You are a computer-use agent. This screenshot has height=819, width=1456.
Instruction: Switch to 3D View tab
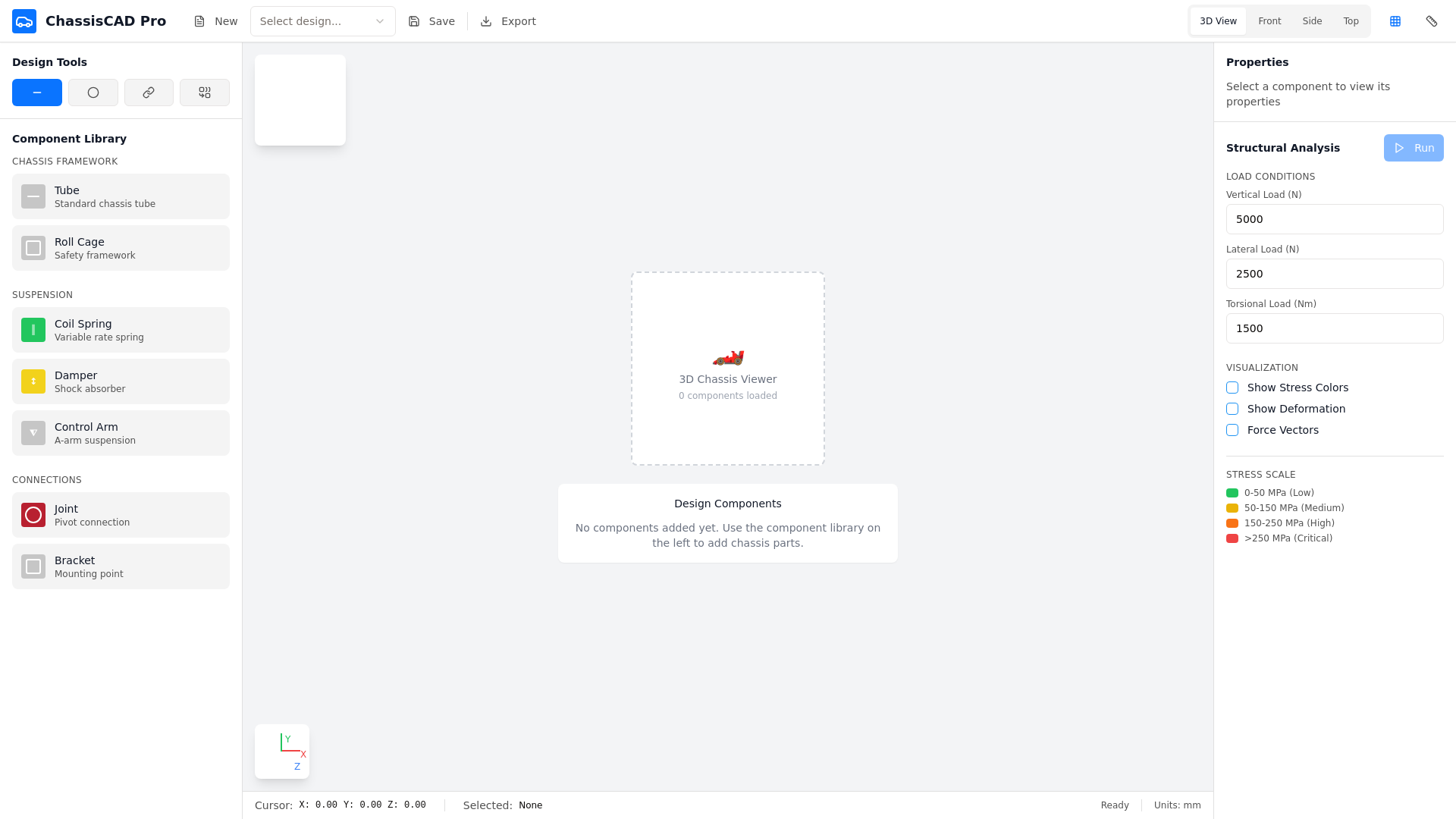[1218, 21]
